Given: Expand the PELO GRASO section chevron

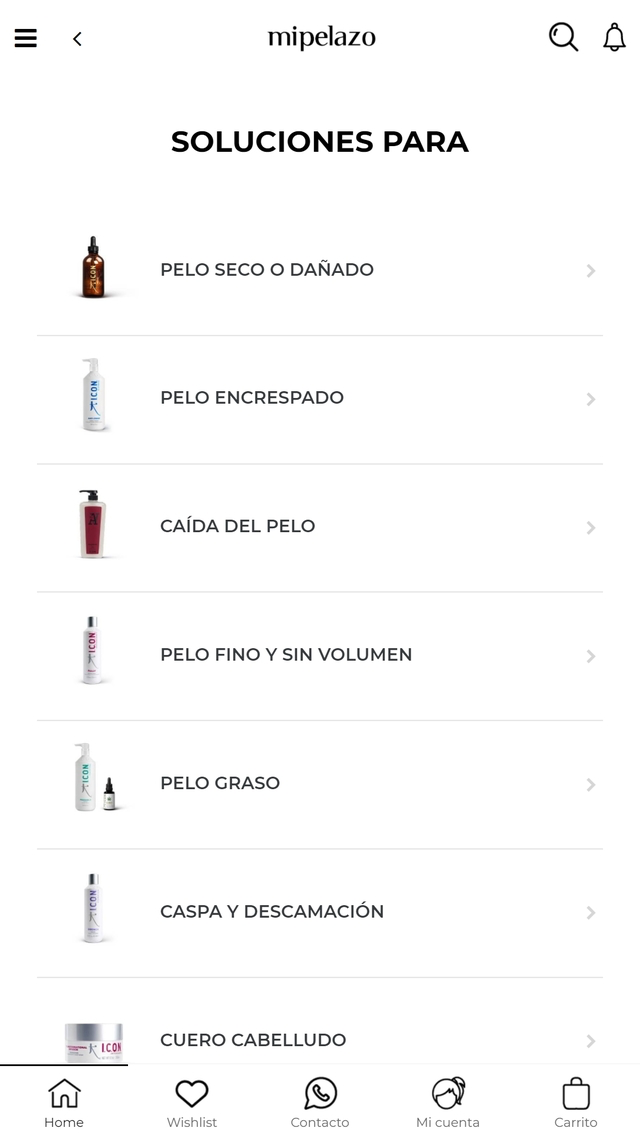Looking at the screenshot, I should coord(590,784).
